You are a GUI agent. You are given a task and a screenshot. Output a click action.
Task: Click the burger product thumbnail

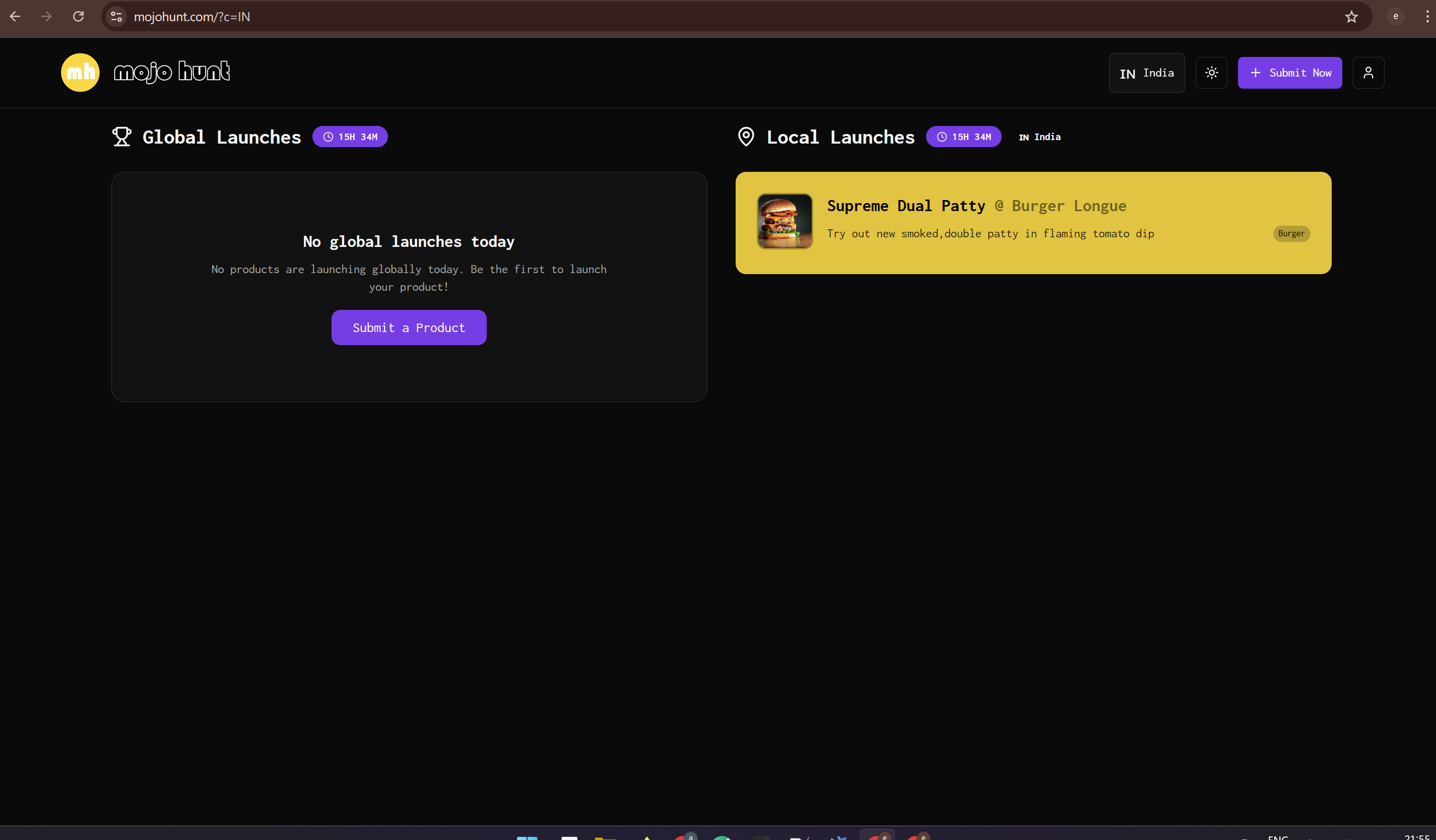pyautogui.click(x=785, y=221)
